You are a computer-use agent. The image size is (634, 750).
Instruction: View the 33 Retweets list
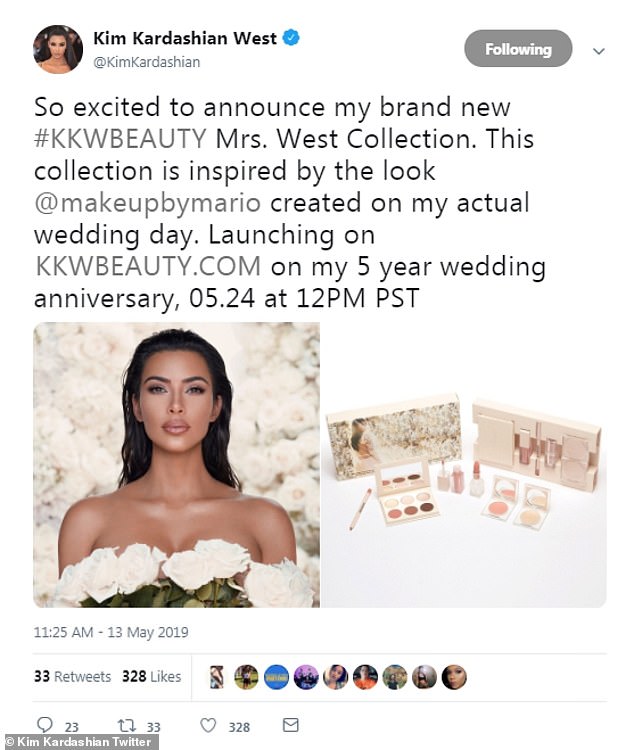click(x=72, y=677)
